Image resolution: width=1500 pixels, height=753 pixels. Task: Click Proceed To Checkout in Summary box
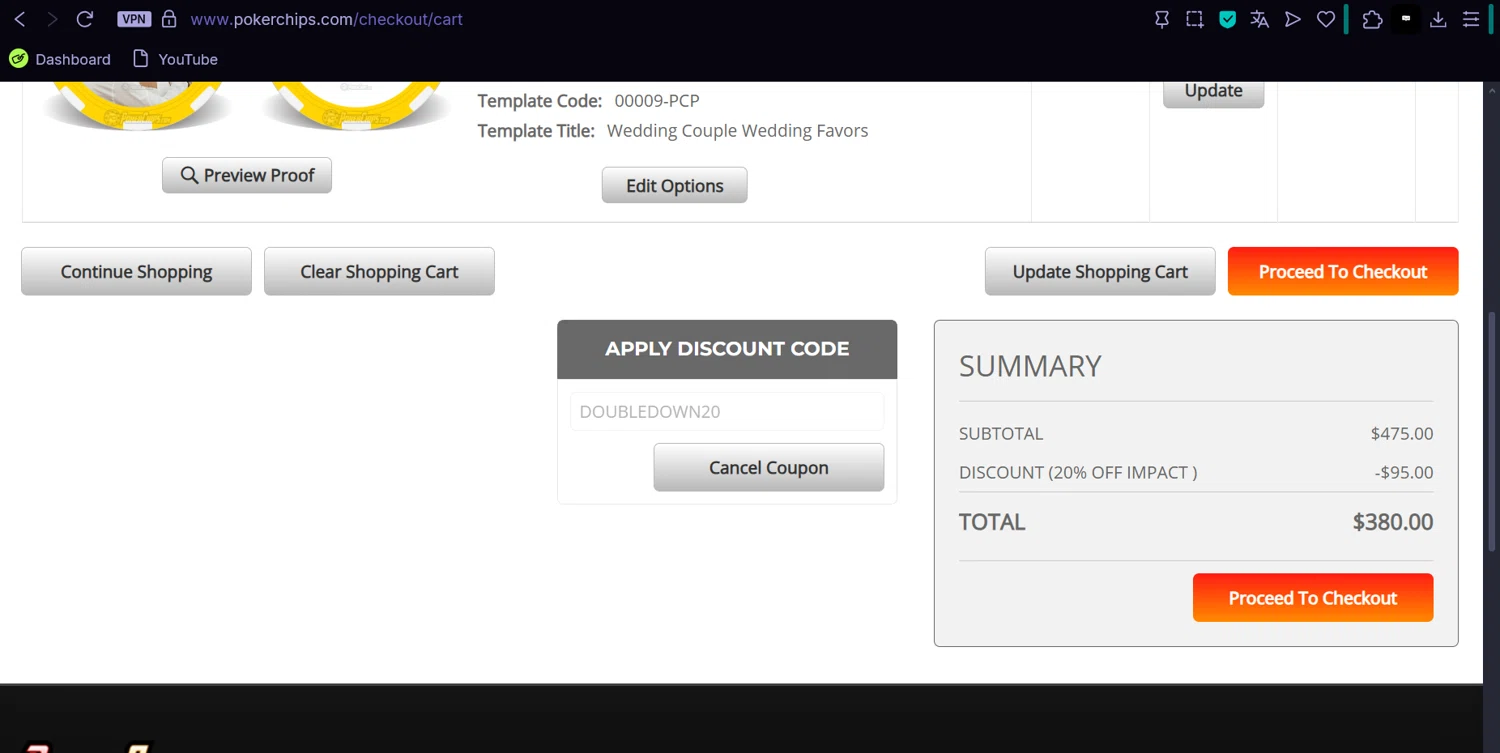coord(1313,597)
